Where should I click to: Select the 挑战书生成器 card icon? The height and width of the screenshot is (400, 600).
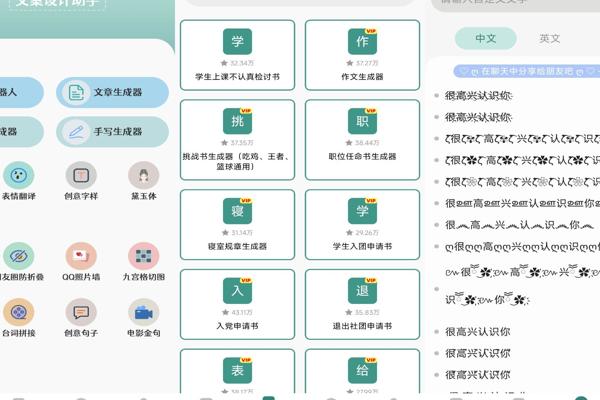(x=237, y=121)
